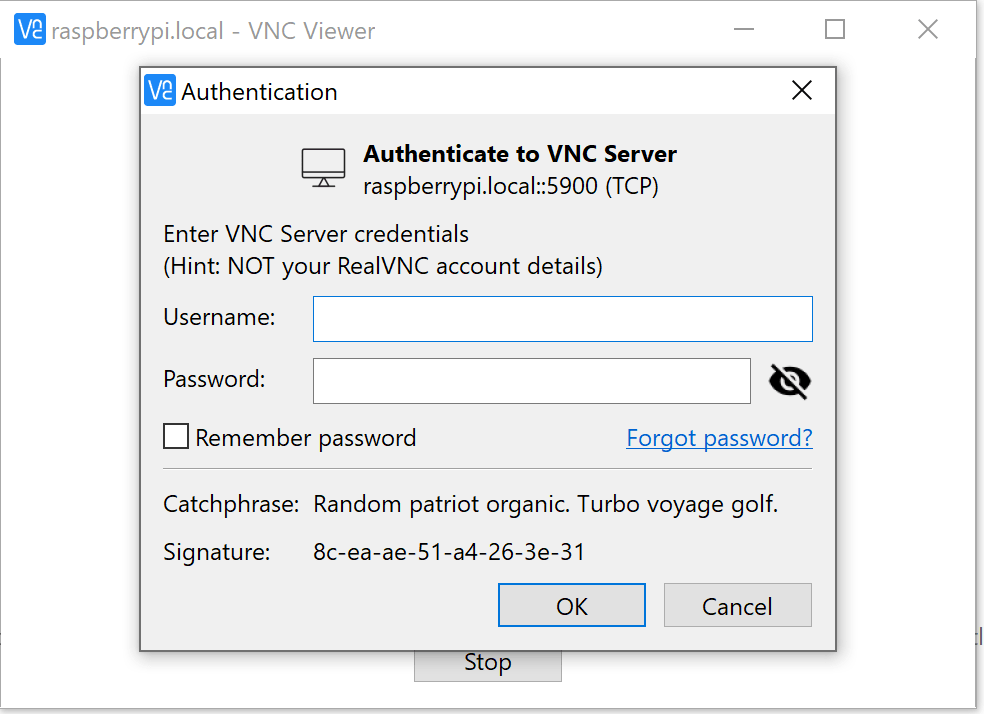Image resolution: width=984 pixels, height=714 pixels.
Task: Click the Authentication dialog title bar
Action: point(480,91)
